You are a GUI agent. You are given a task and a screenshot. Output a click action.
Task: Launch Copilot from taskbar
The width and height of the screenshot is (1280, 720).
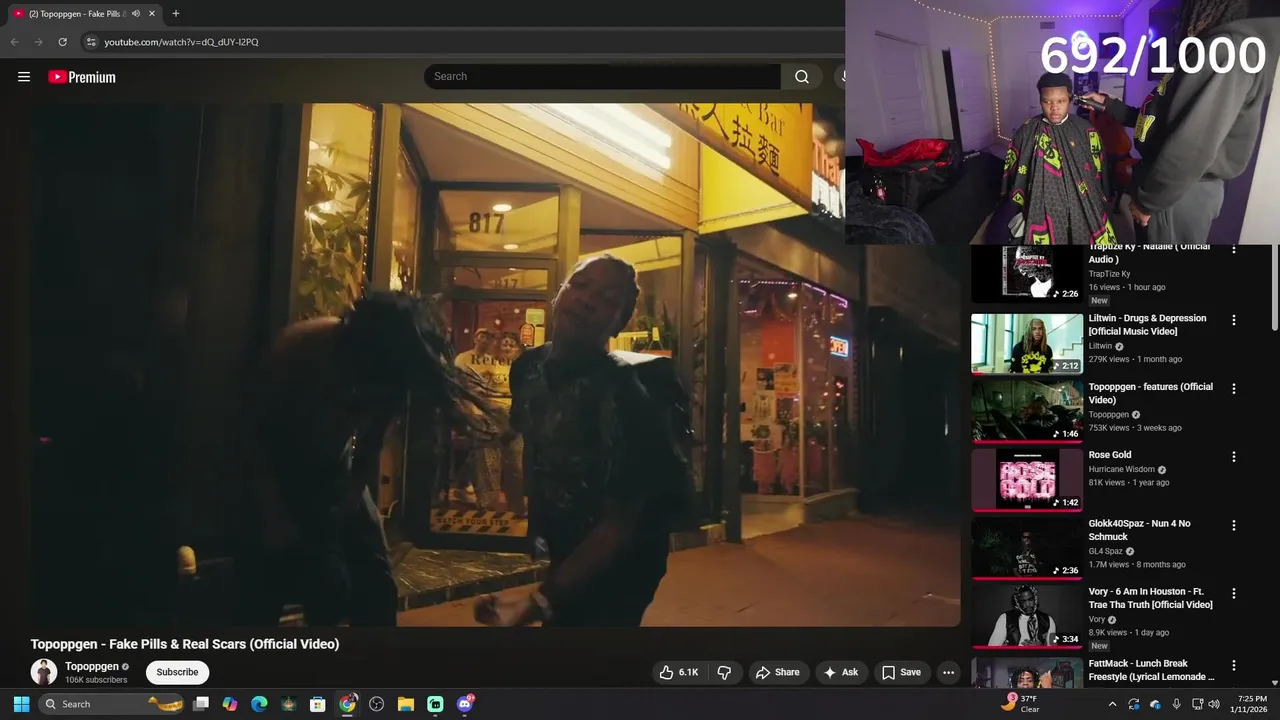click(x=230, y=704)
